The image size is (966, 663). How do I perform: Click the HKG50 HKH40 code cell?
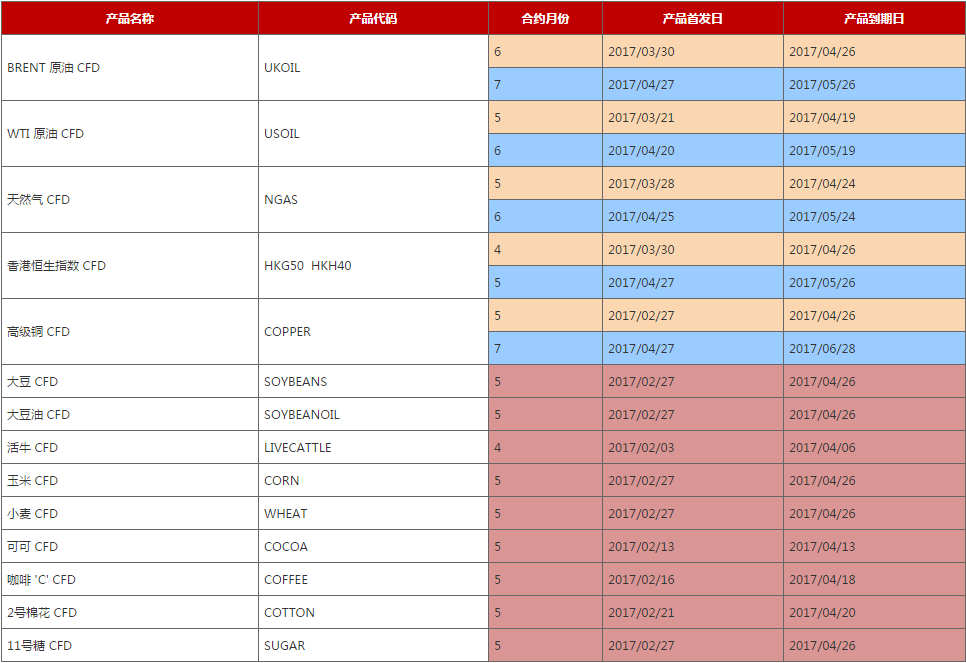click(x=308, y=266)
